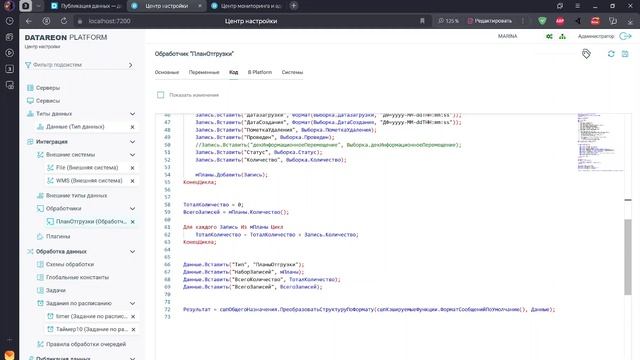Image resolution: width=640 pixels, height=360 pixels.
Task: Close ПланОтгрузки handler item
Action: pos(133,222)
